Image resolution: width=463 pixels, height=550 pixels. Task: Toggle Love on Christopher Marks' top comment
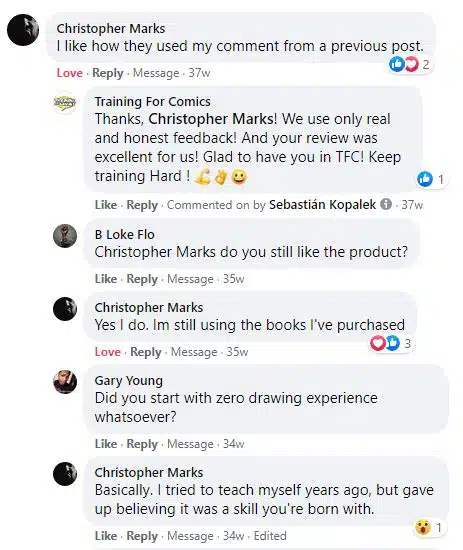69,73
